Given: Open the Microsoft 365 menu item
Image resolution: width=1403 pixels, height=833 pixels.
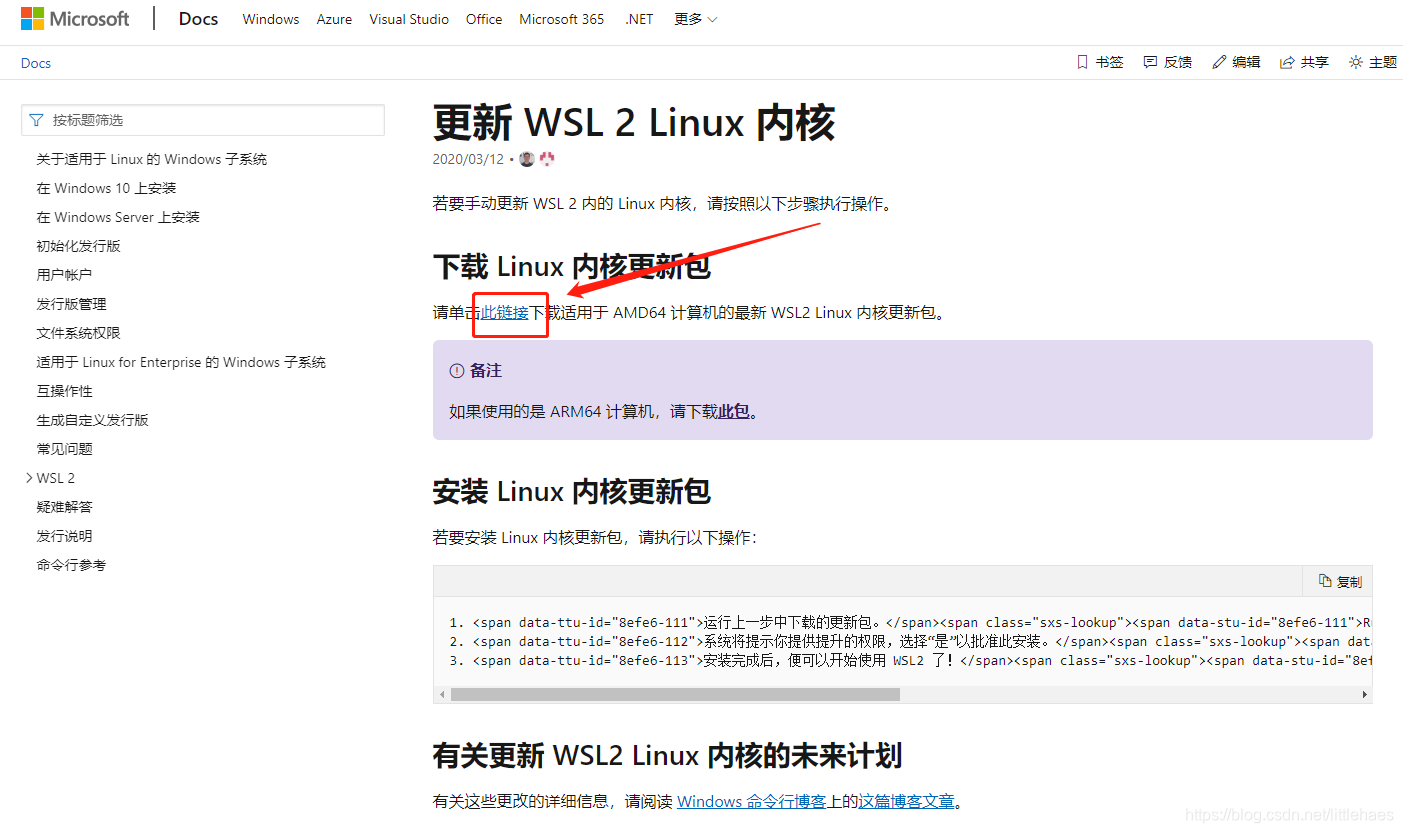Looking at the screenshot, I should [562, 19].
